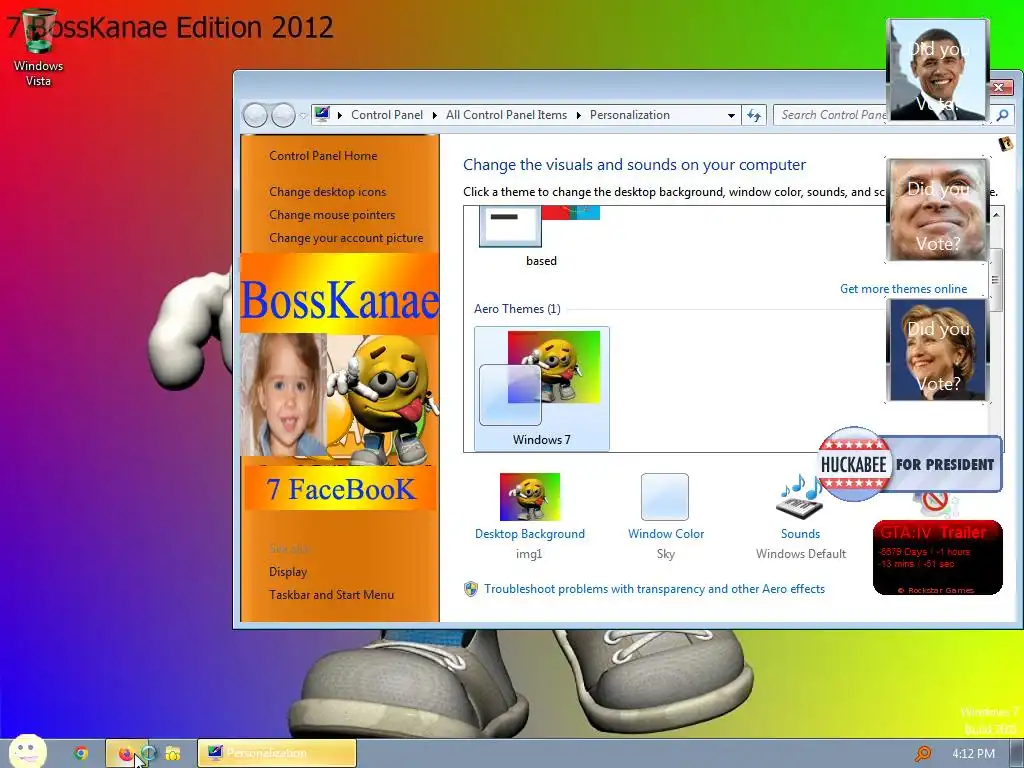This screenshot has height=768, width=1024.
Task: Select the Personalization taskbar button
Action: [277, 754]
